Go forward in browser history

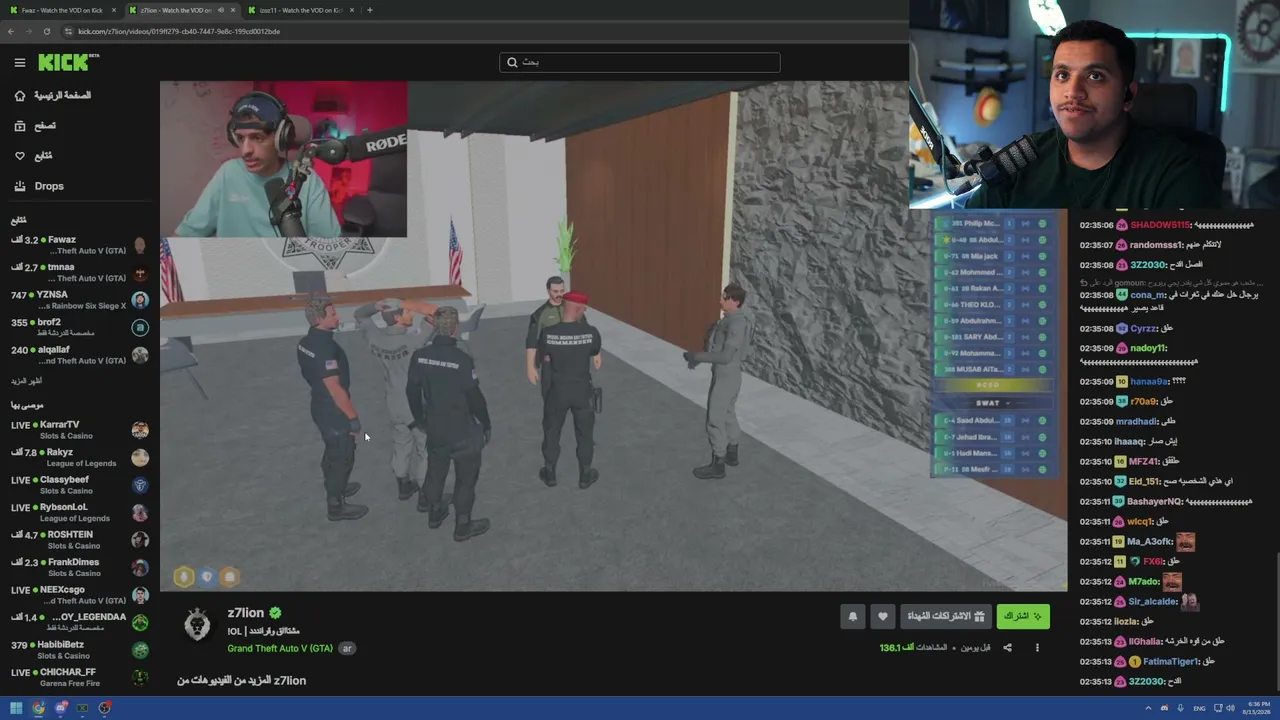tap(29, 31)
